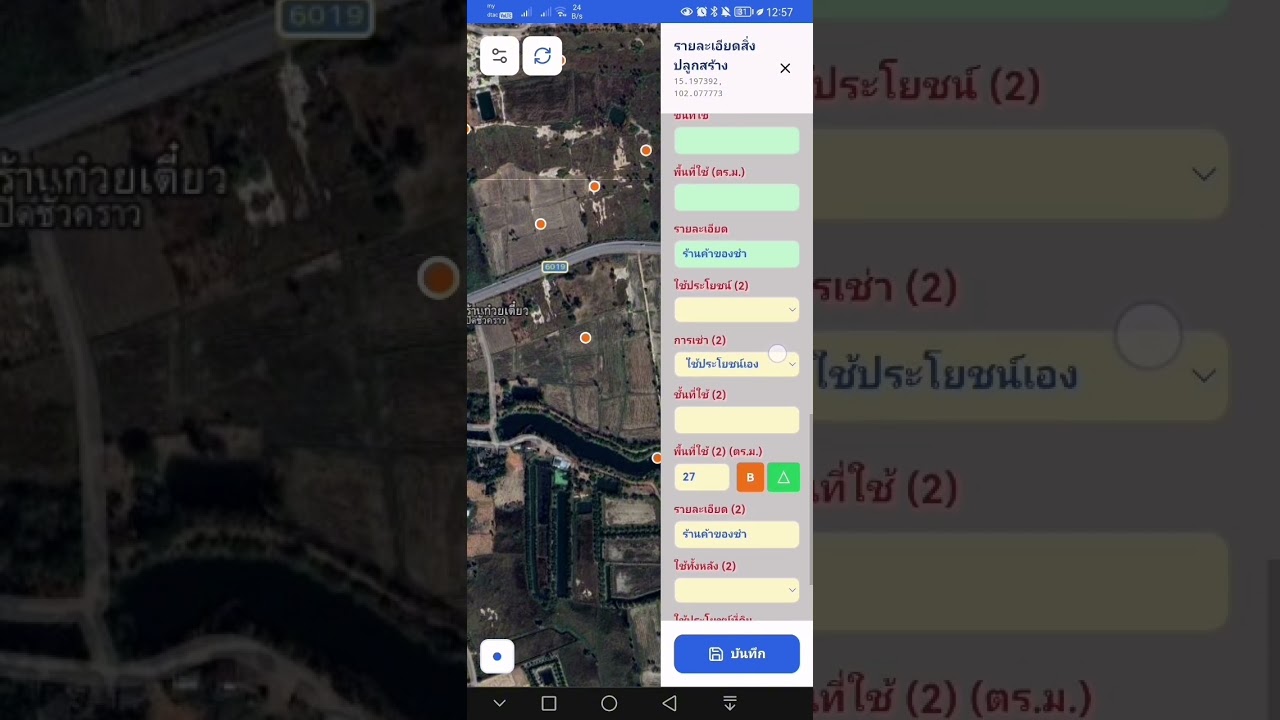Save with the บันทึก button
1280x720 pixels.
click(737, 654)
